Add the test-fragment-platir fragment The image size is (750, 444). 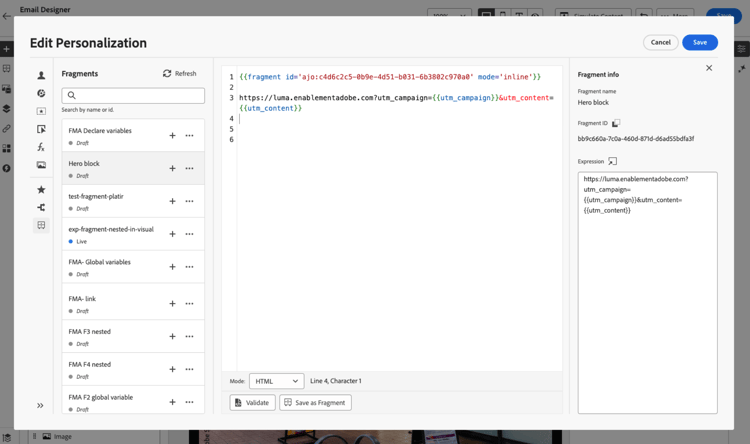click(x=172, y=201)
